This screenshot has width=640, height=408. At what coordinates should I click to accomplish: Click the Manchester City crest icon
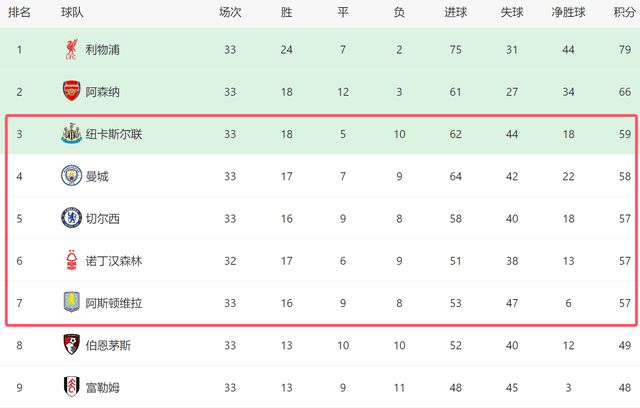(x=71, y=176)
